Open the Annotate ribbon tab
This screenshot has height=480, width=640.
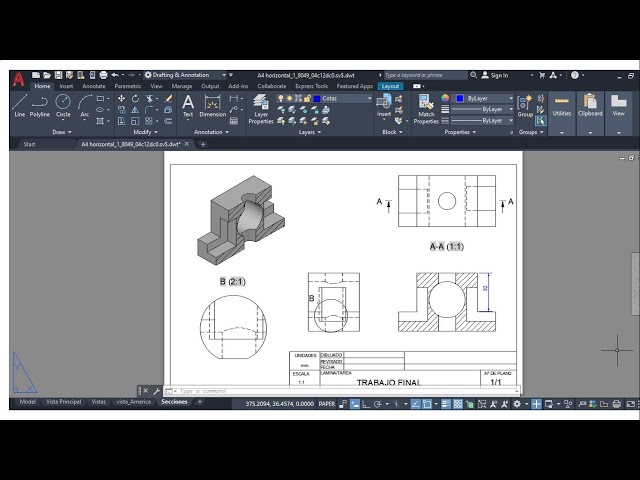(x=94, y=86)
